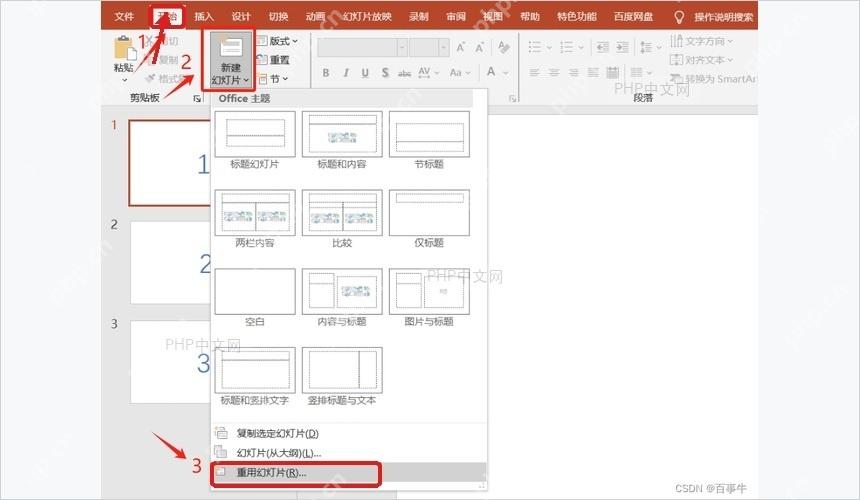The image size is (860, 500).
Task: Choose the 空白 layout
Action: [x=254, y=298]
